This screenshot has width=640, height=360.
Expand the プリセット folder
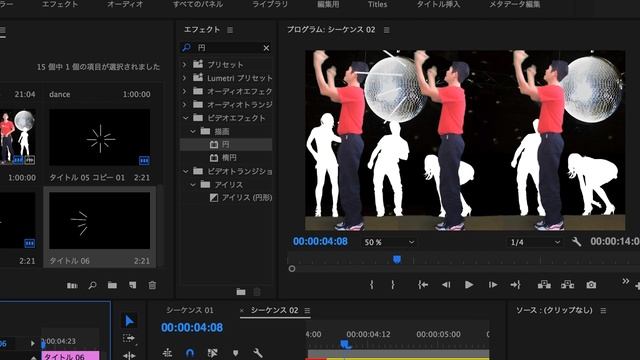pyautogui.click(x=184, y=64)
